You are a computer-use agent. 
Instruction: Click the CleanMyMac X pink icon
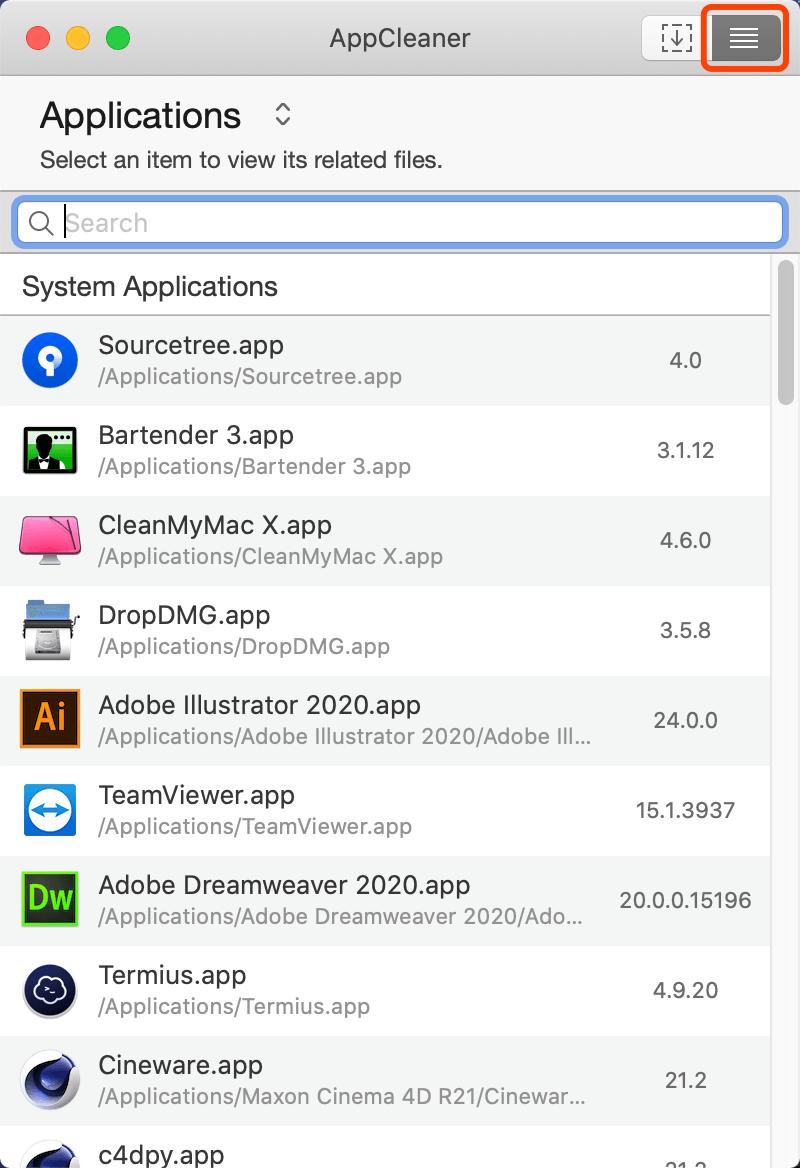click(50, 540)
